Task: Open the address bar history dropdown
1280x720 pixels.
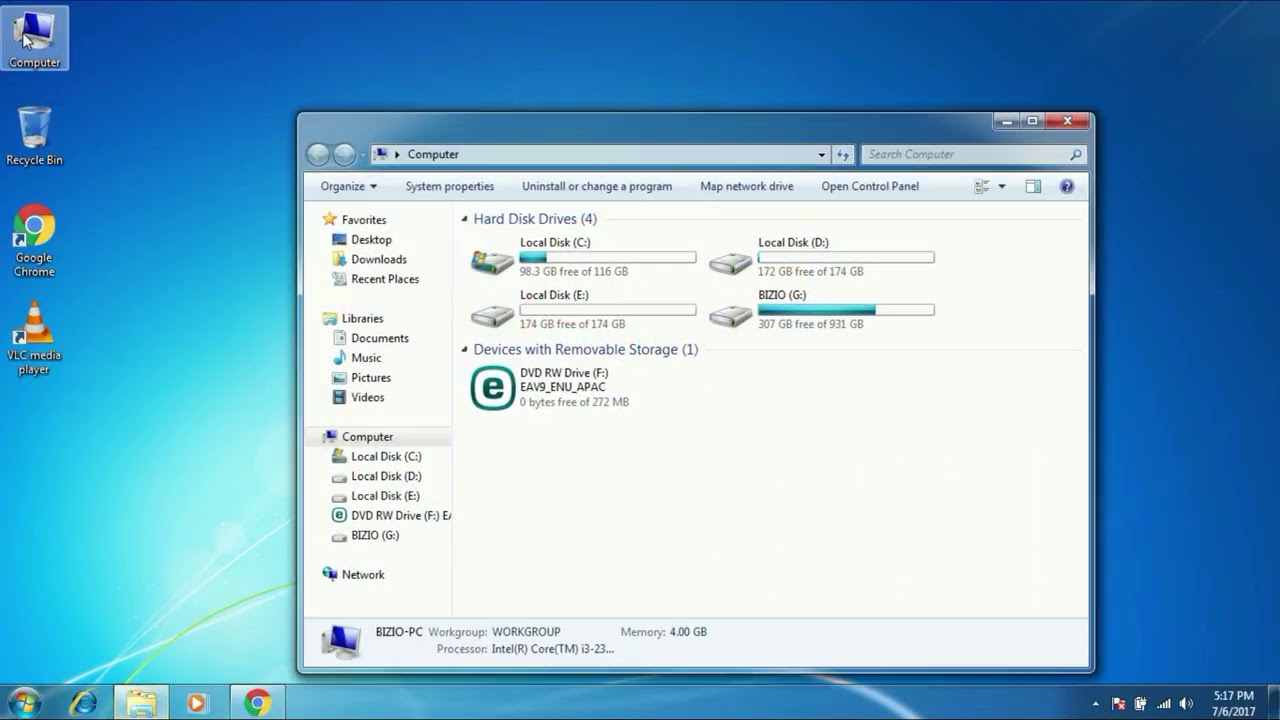Action: 822,154
